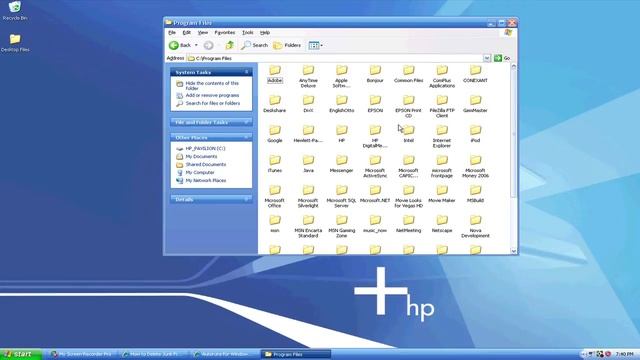Screen dimensions: 640x360
Task: Open the Views dropdown button
Action: coord(315,45)
